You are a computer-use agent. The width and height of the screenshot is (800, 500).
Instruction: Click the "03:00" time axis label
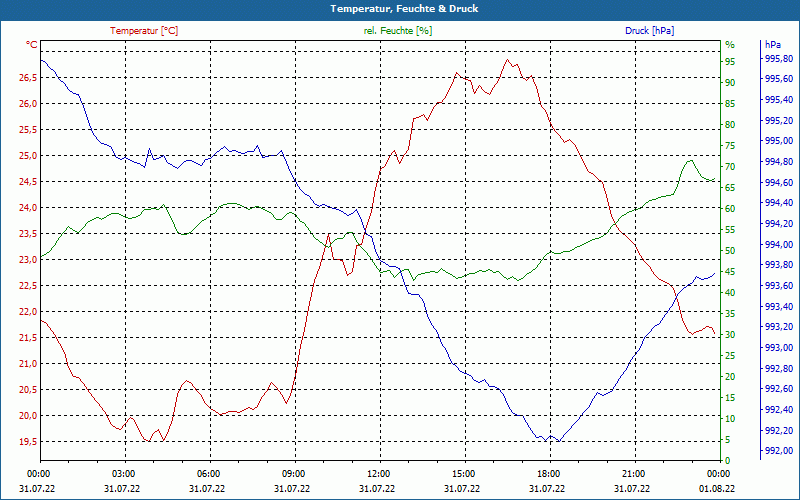pos(123,474)
